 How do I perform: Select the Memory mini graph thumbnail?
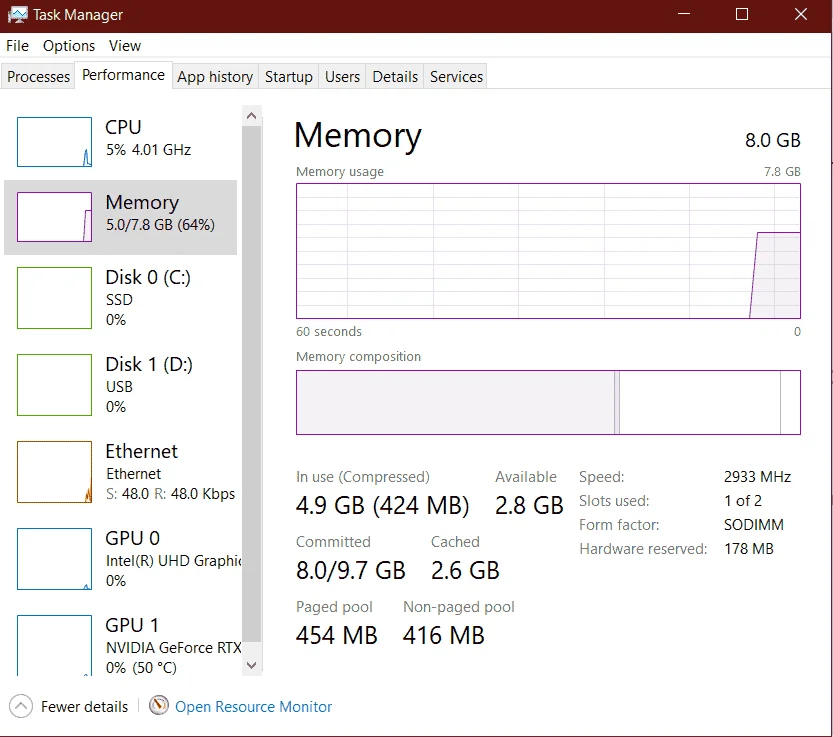[54, 217]
